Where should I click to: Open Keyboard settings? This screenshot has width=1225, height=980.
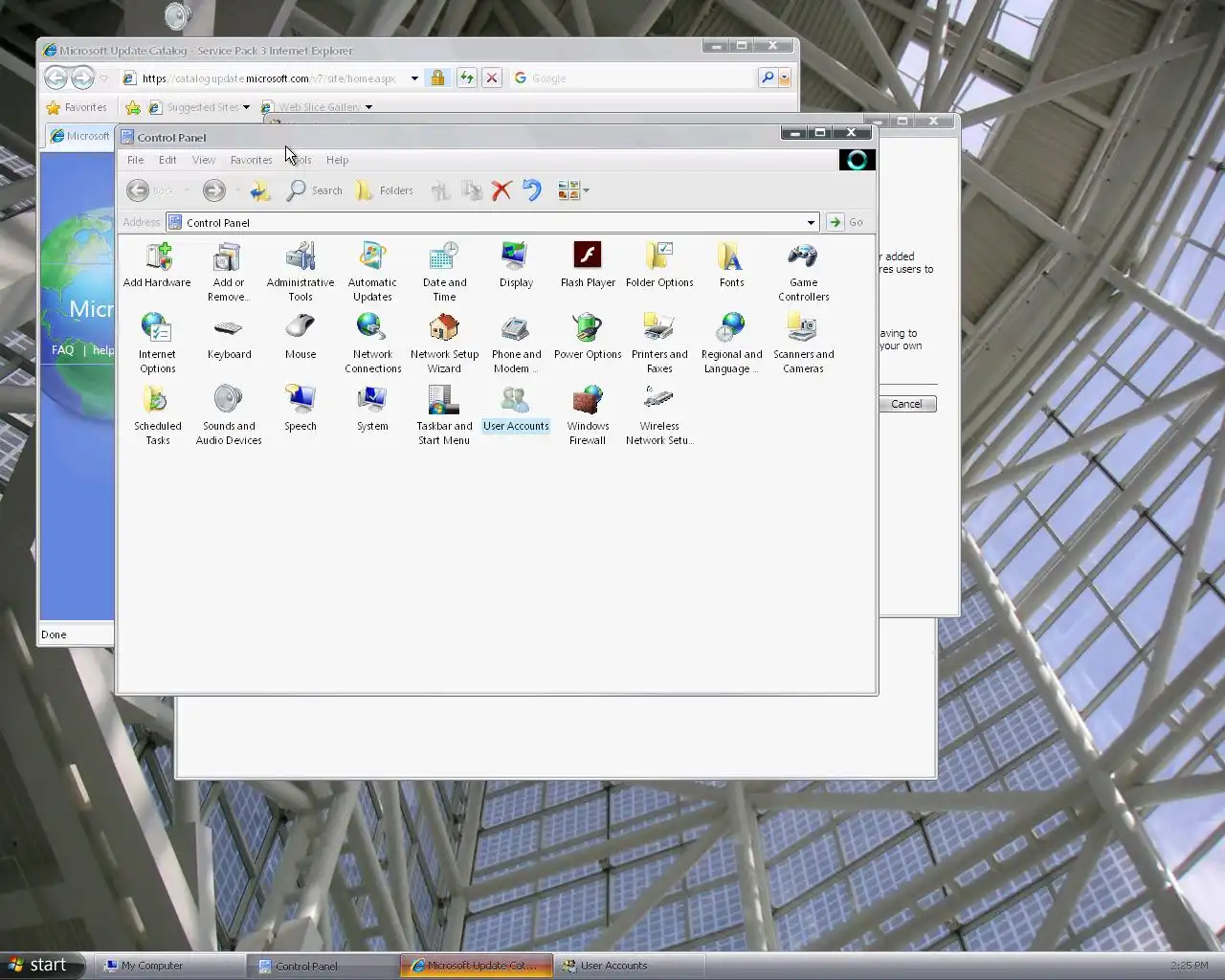(x=229, y=337)
